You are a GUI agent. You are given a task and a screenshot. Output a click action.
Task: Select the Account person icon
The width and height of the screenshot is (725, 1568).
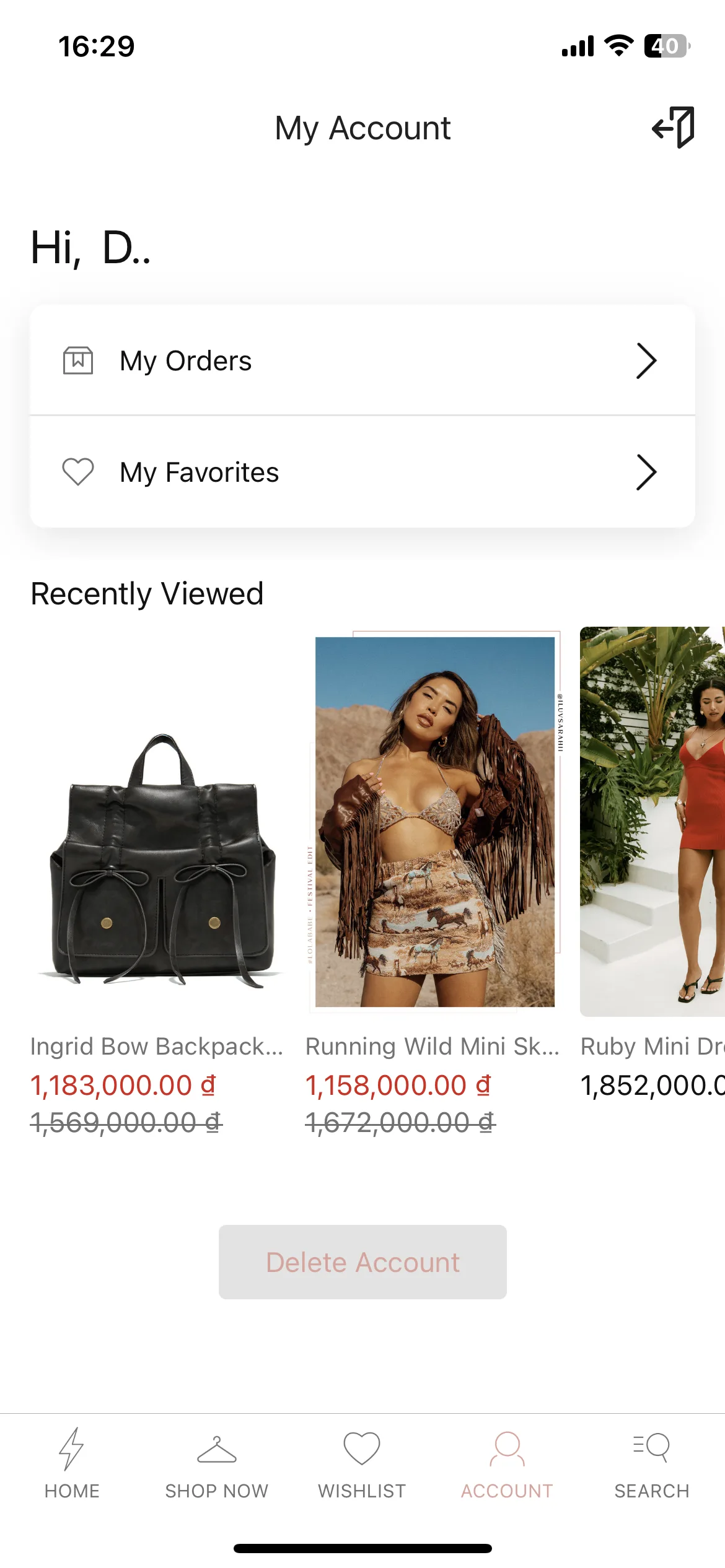pos(507,1449)
